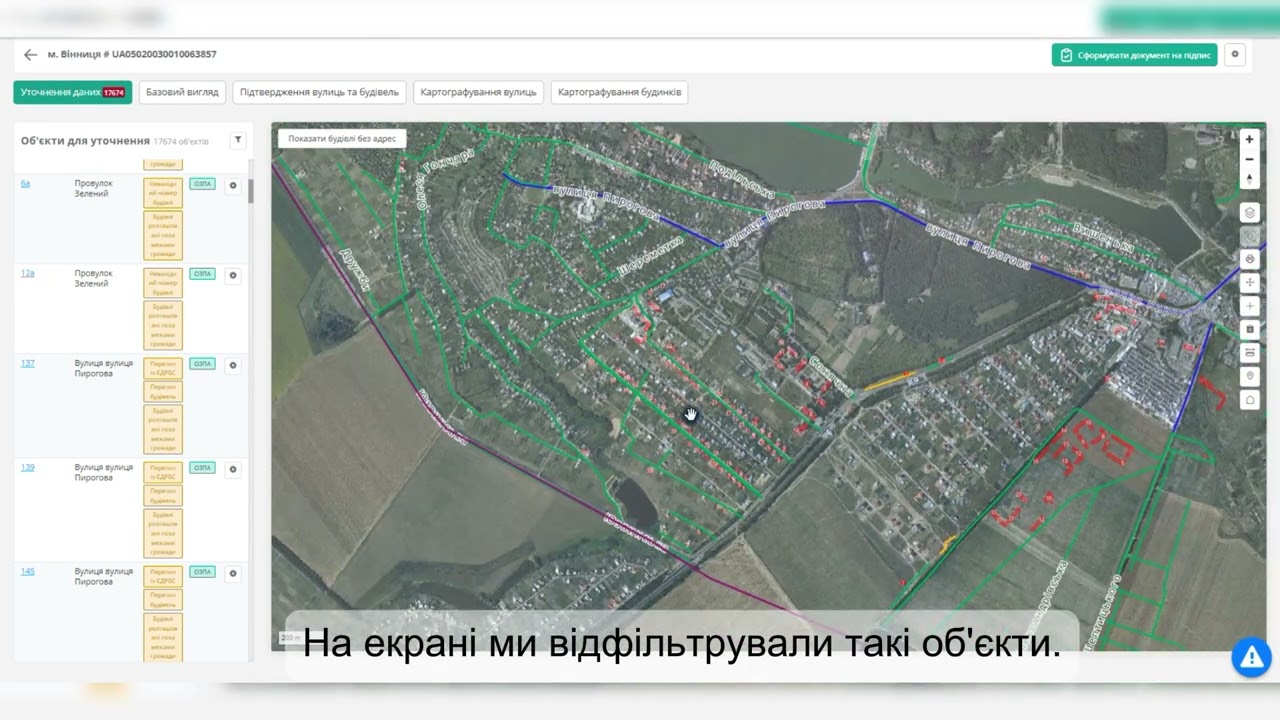This screenshot has height=720, width=1280.
Task: Click the objects list vertical scrollbar
Action: tap(251, 190)
